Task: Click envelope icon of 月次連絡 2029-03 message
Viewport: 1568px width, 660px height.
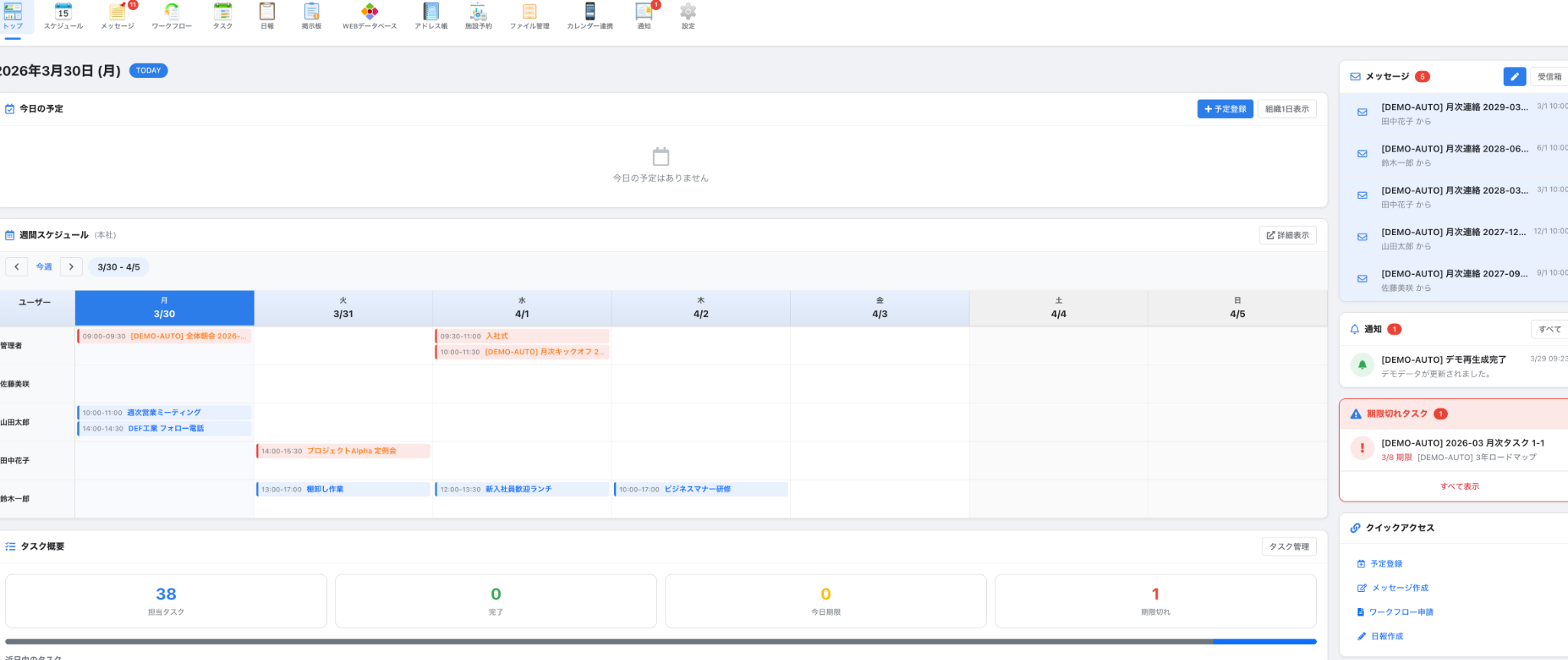Action: tap(1362, 113)
